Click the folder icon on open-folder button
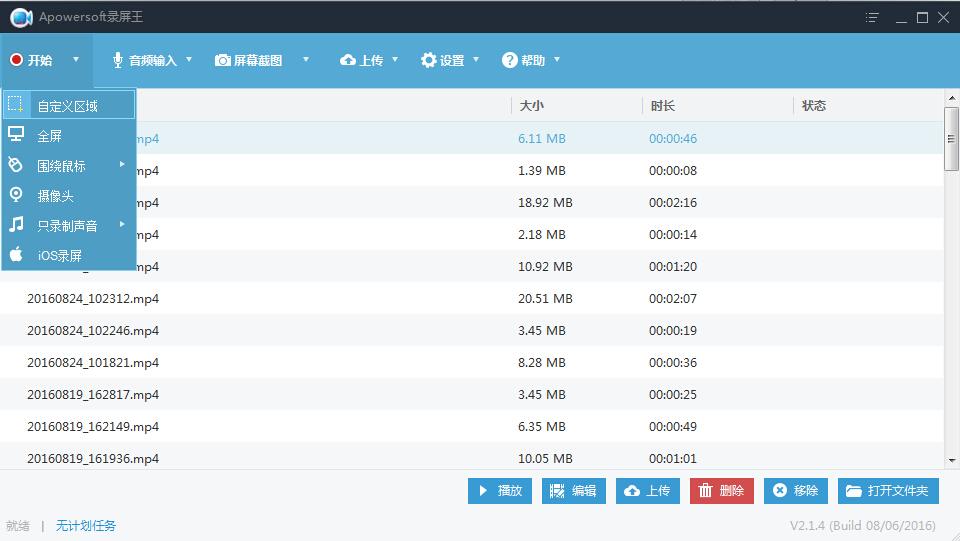Image resolution: width=960 pixels, height=541 pixels. click(854, 491)
